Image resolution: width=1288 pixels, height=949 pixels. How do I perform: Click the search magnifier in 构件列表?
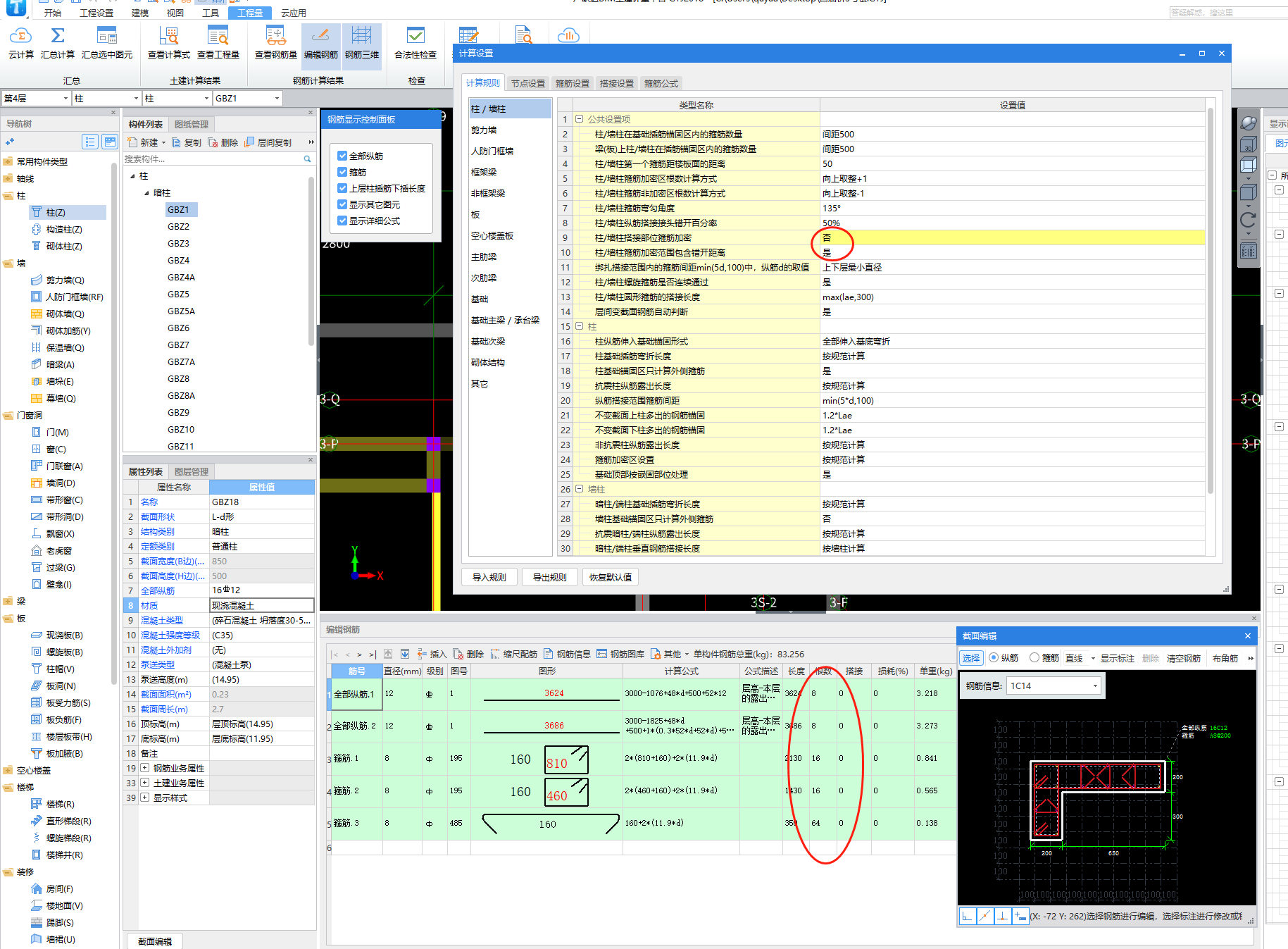[x=307, y=159]
